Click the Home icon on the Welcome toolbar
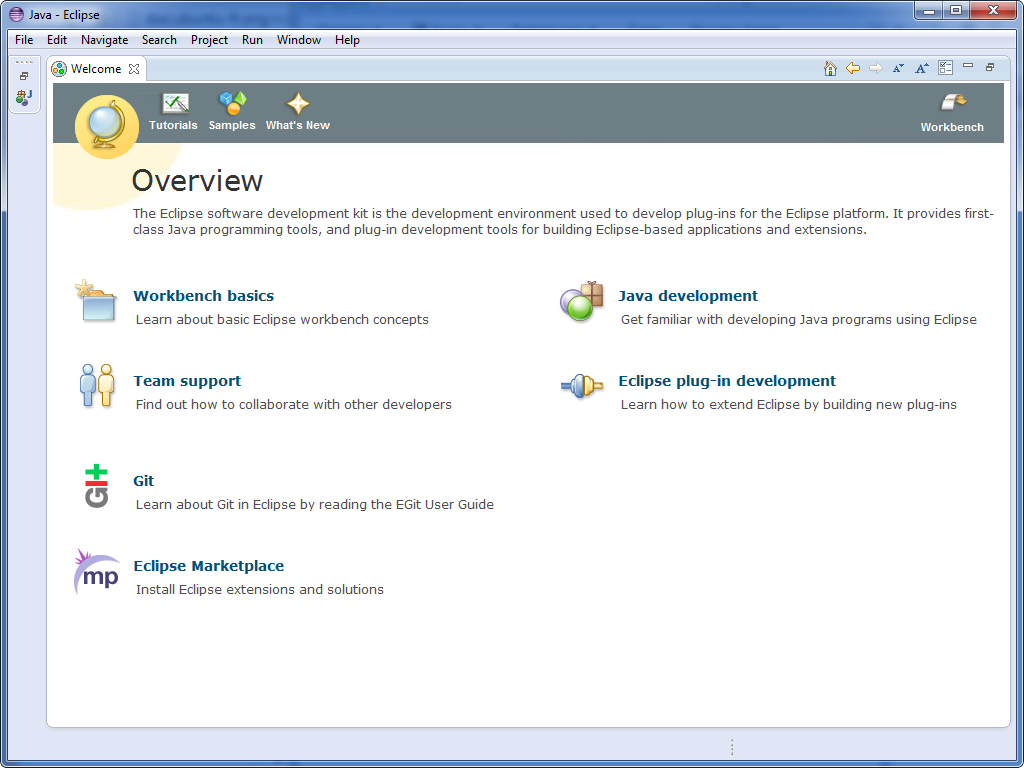The width and height of the screenshot is (1024, 768). click(x=830, y=67)
